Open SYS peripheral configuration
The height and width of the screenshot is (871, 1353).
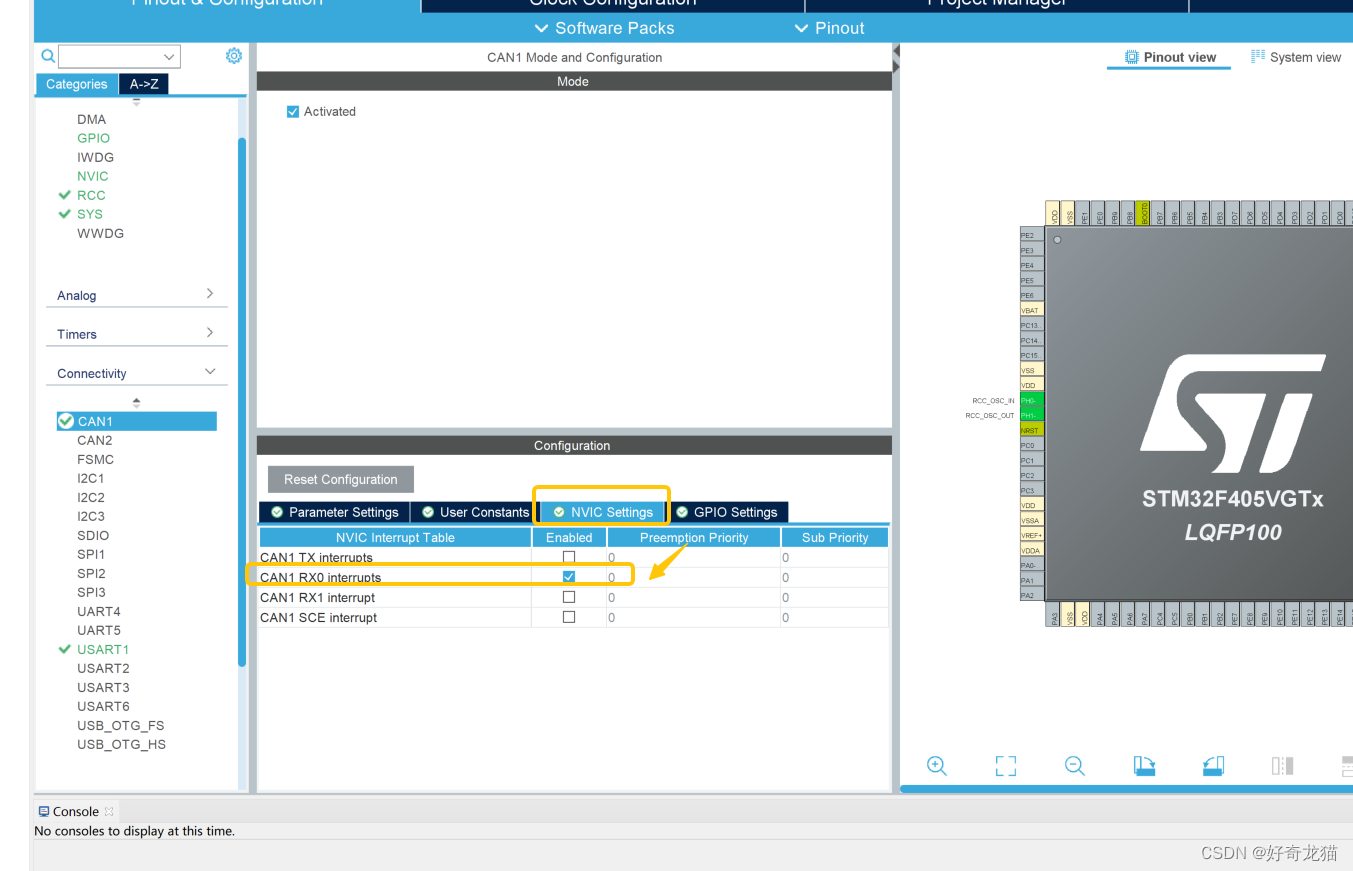pos(90,214)
